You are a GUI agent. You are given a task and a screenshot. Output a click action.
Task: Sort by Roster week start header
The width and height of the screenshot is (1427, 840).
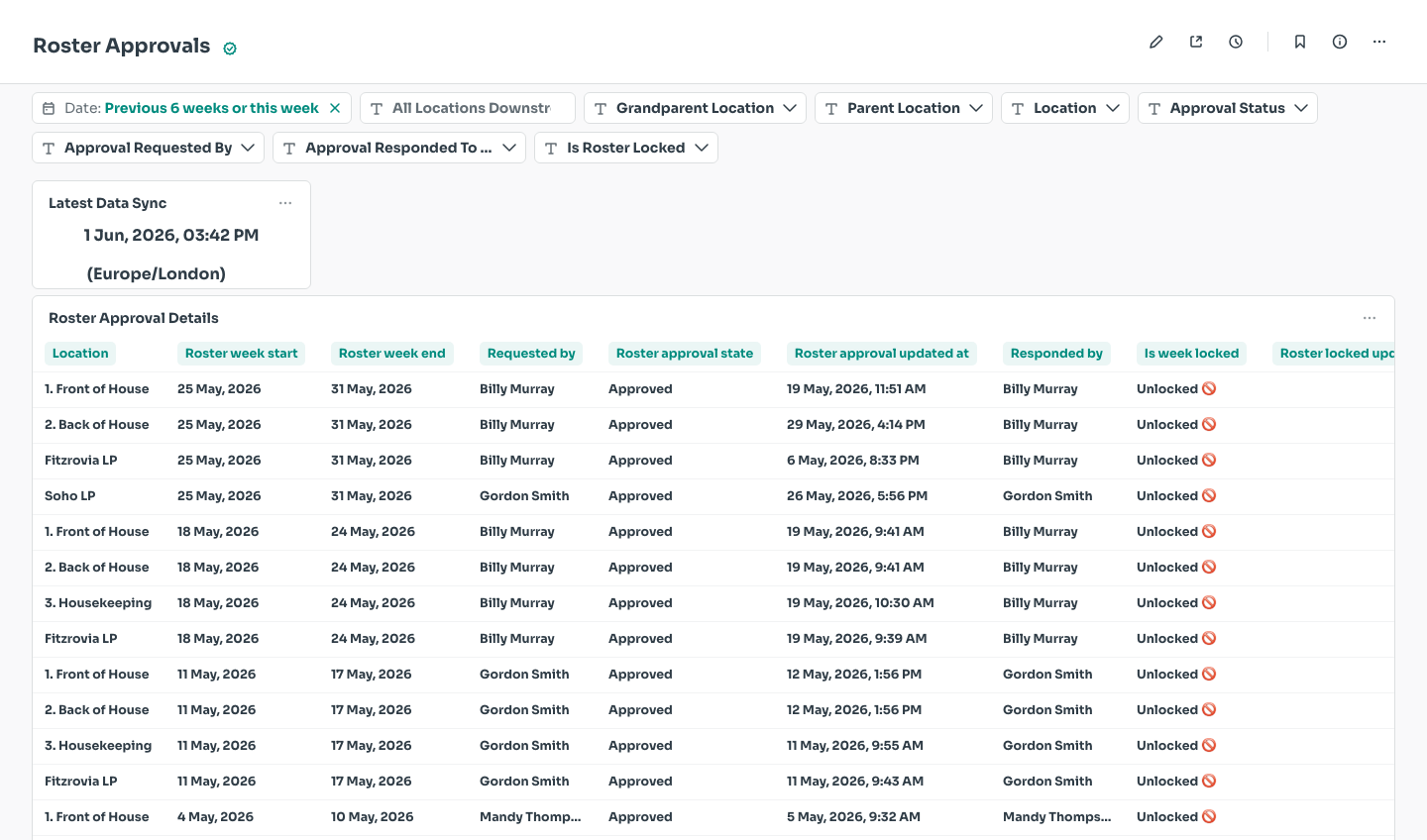(x=241, y=353)
